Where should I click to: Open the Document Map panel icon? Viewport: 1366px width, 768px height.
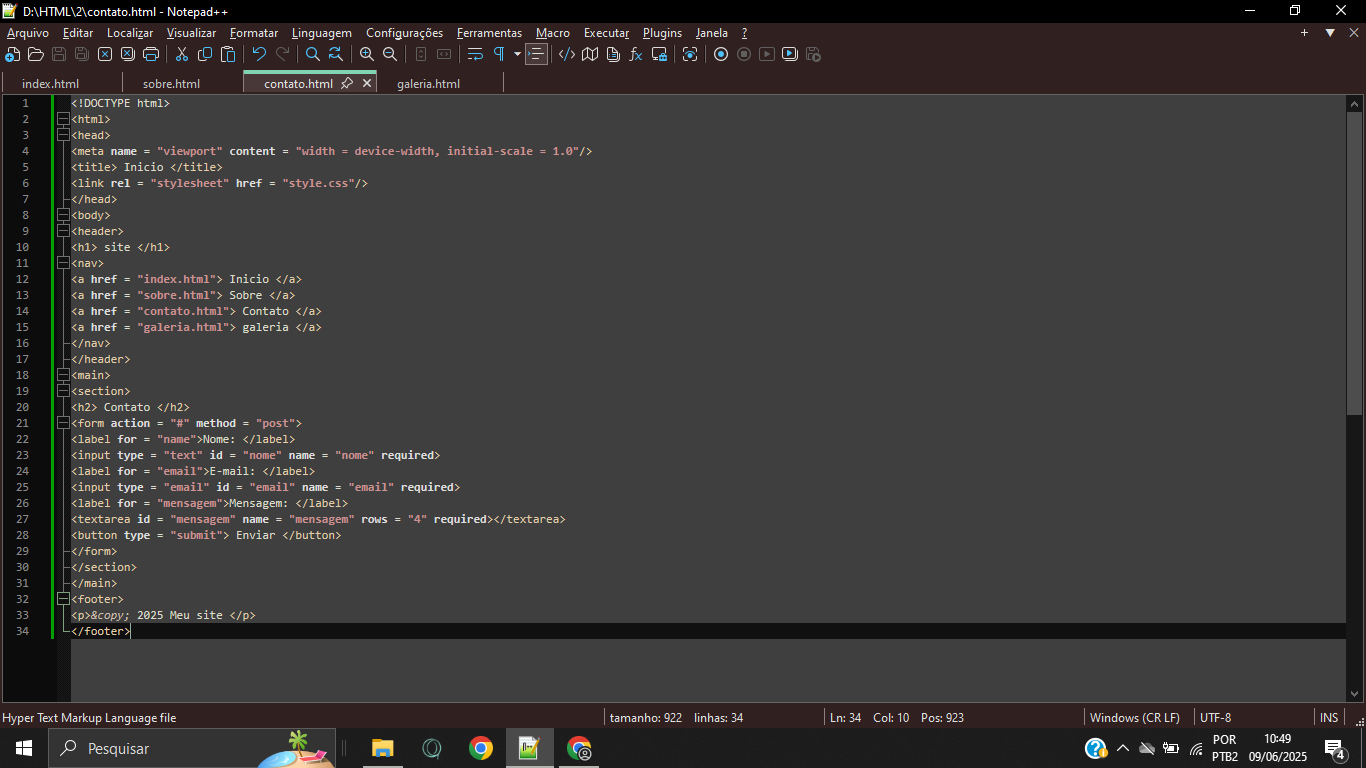pyautogui.click(x=590, y=54)
